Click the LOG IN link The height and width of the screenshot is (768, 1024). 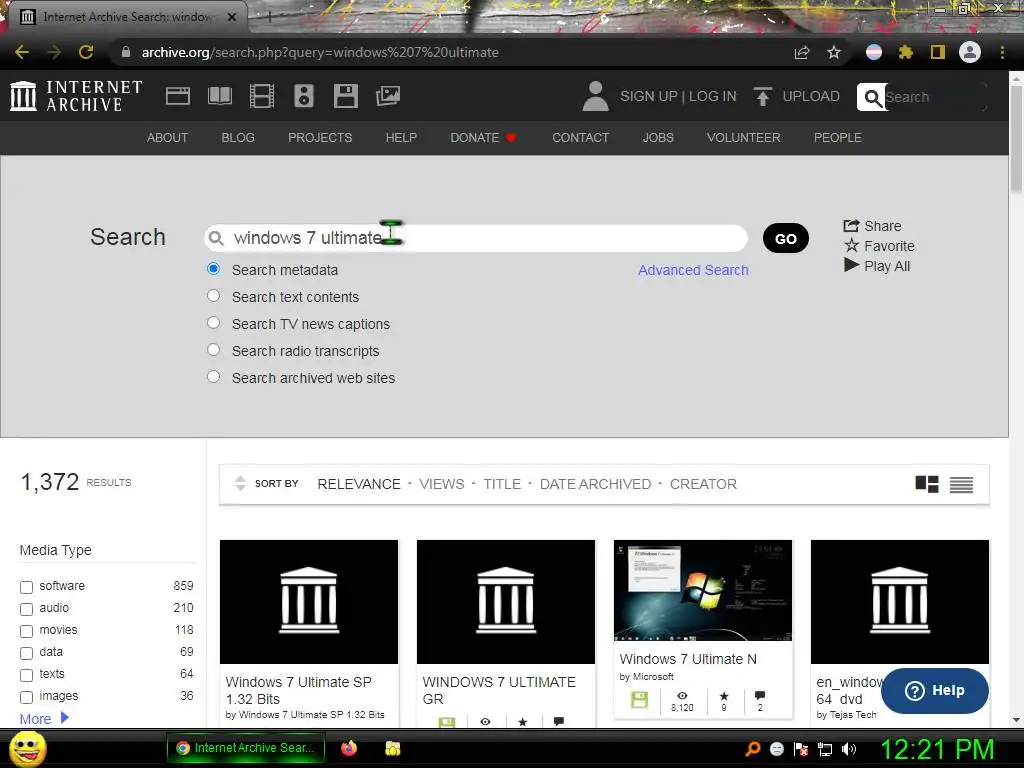(x=712, y=96)
